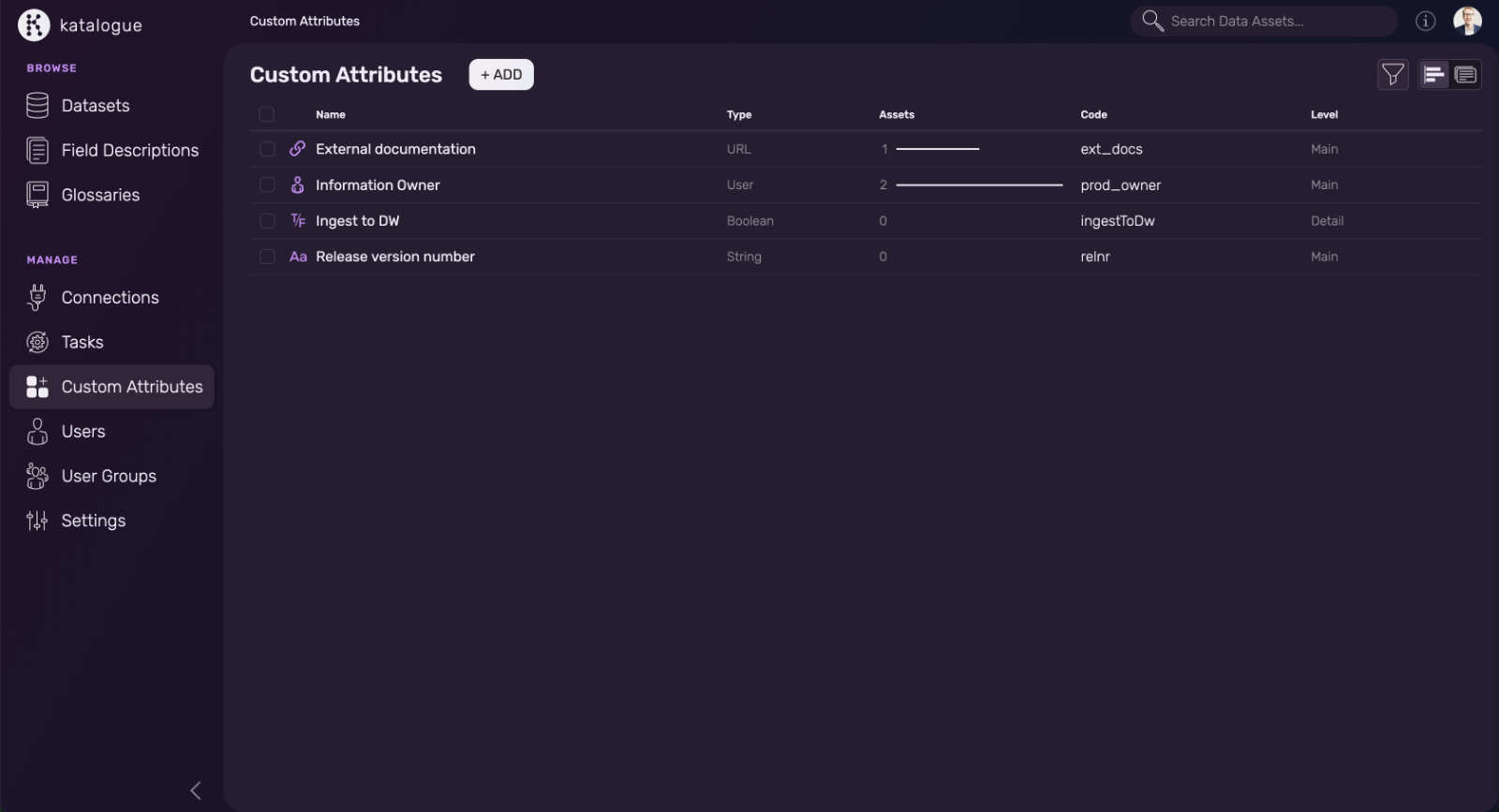Screen dimensions: 1499x812
Task: Toggle the select-all checkbox in the header
Action: (x=267, y=114)
